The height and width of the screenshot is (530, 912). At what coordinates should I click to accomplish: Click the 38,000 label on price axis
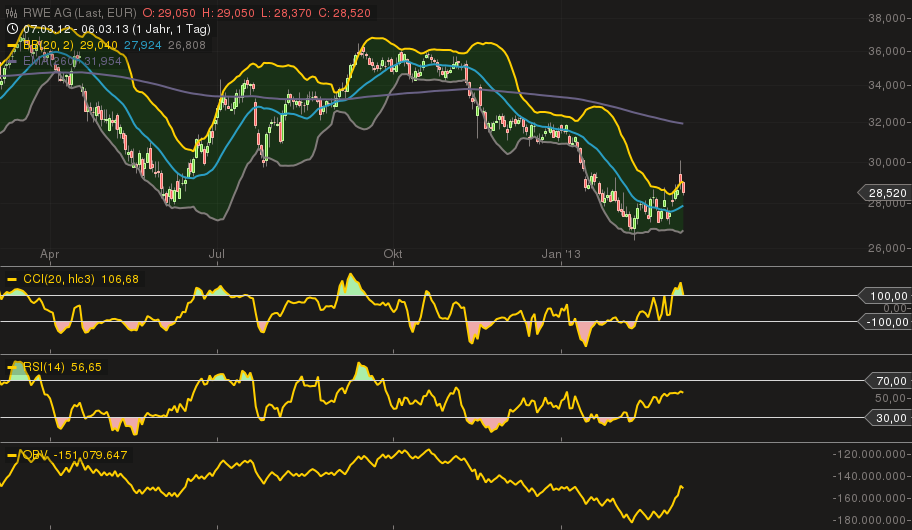click(887, 18)
